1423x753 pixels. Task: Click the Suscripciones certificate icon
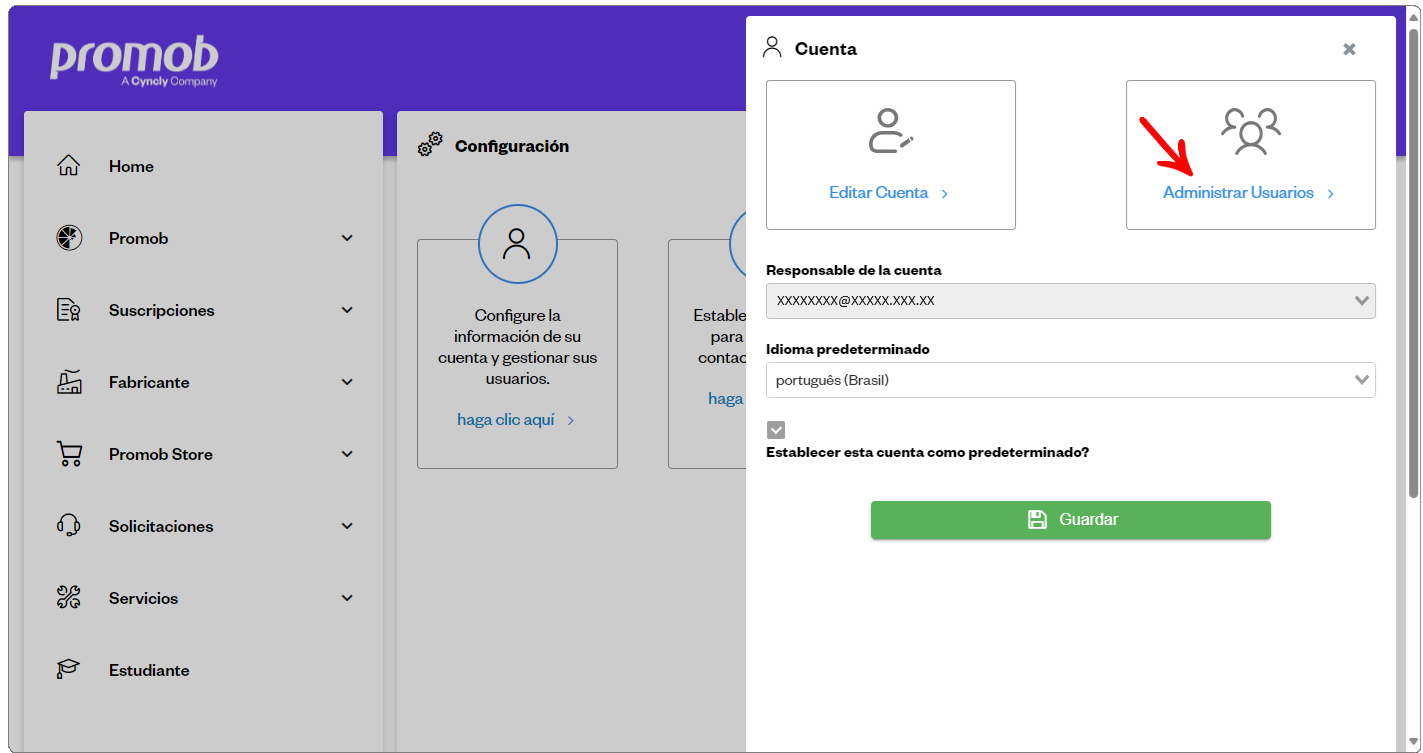[68, 310]
